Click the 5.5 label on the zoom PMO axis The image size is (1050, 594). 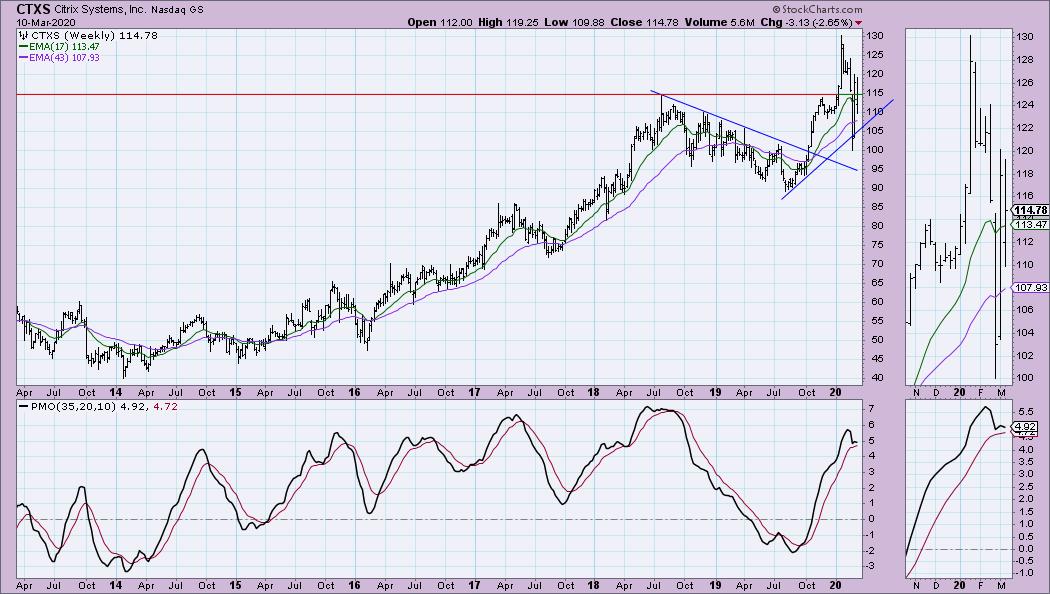(1024, 412)
